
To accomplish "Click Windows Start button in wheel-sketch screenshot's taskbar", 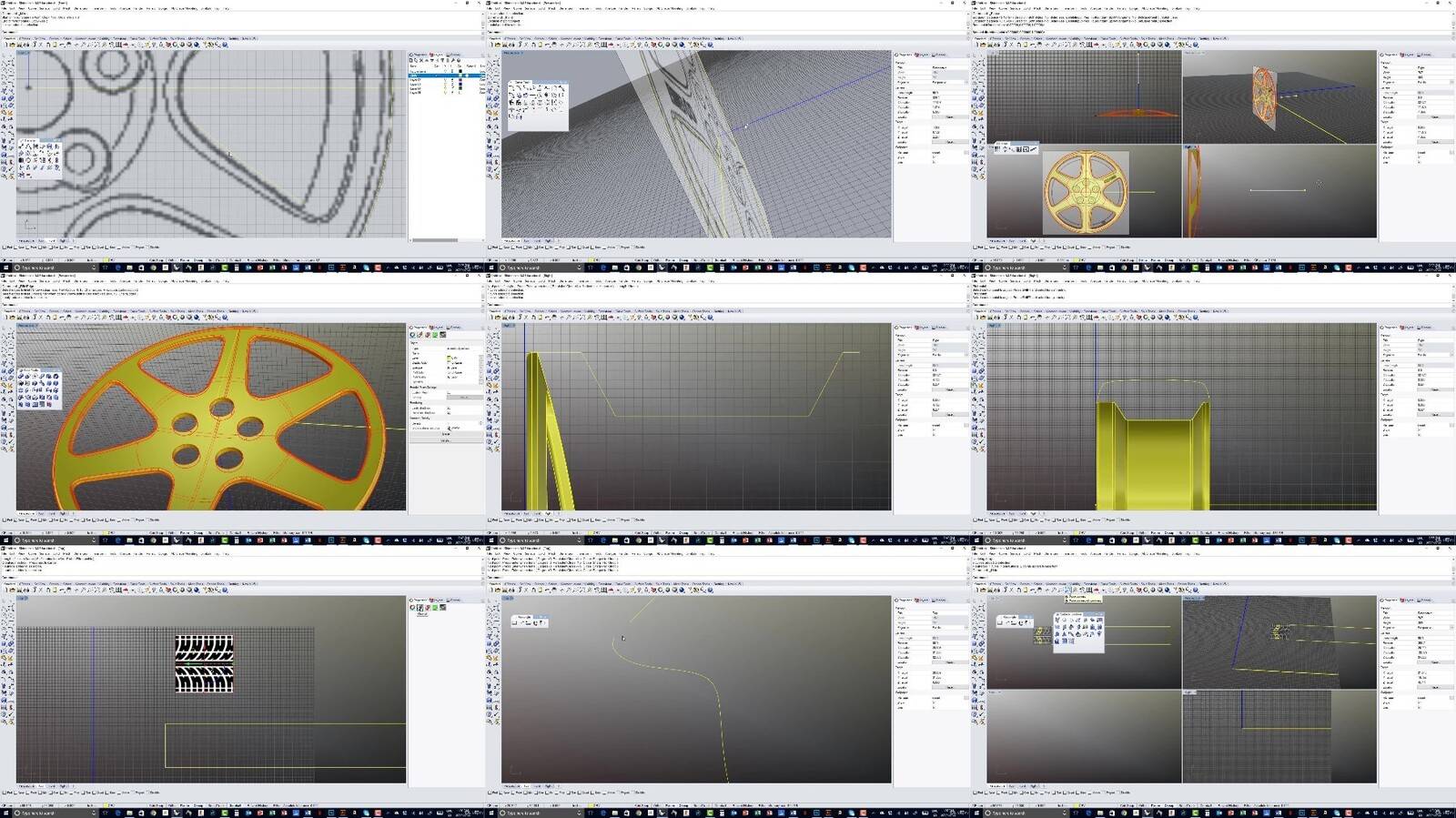I will pos(5,268).
